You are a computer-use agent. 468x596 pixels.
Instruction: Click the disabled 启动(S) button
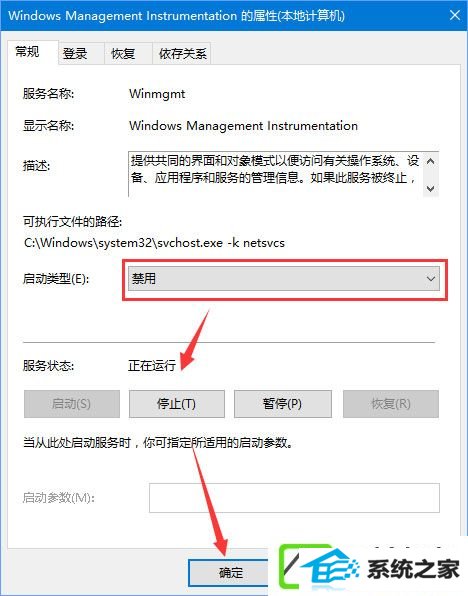click(72, 404)
